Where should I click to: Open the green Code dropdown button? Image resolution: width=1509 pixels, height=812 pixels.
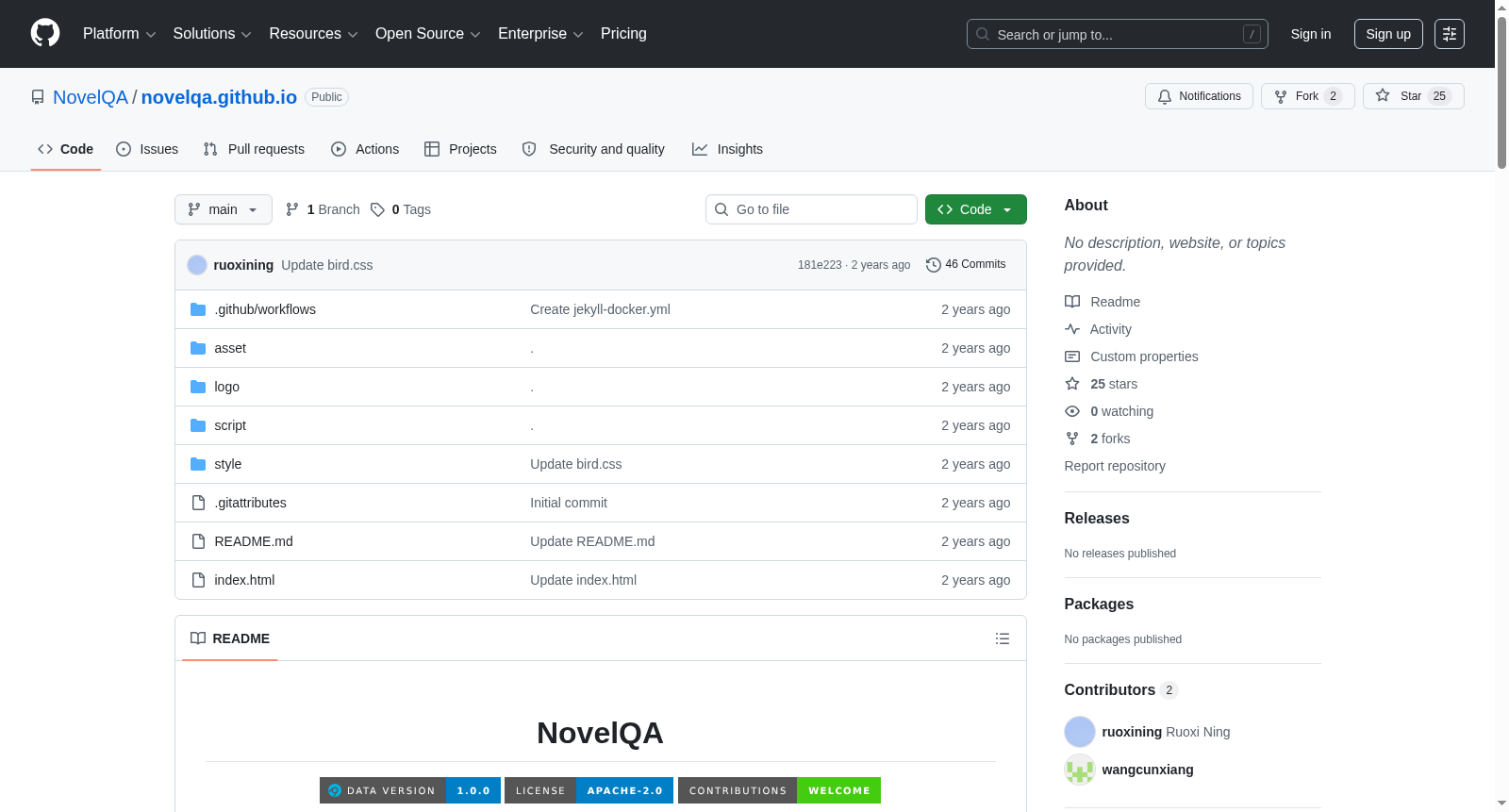976,209
